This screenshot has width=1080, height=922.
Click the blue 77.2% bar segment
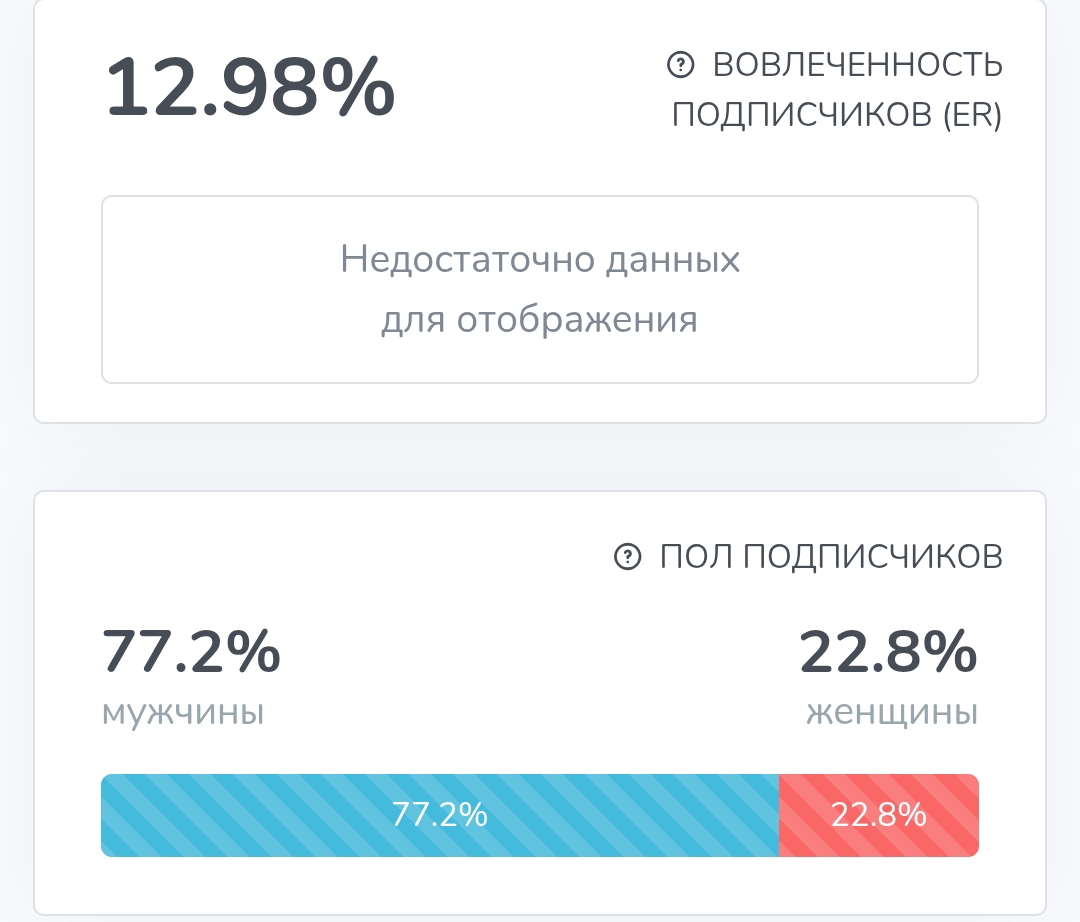pos(440,815)
